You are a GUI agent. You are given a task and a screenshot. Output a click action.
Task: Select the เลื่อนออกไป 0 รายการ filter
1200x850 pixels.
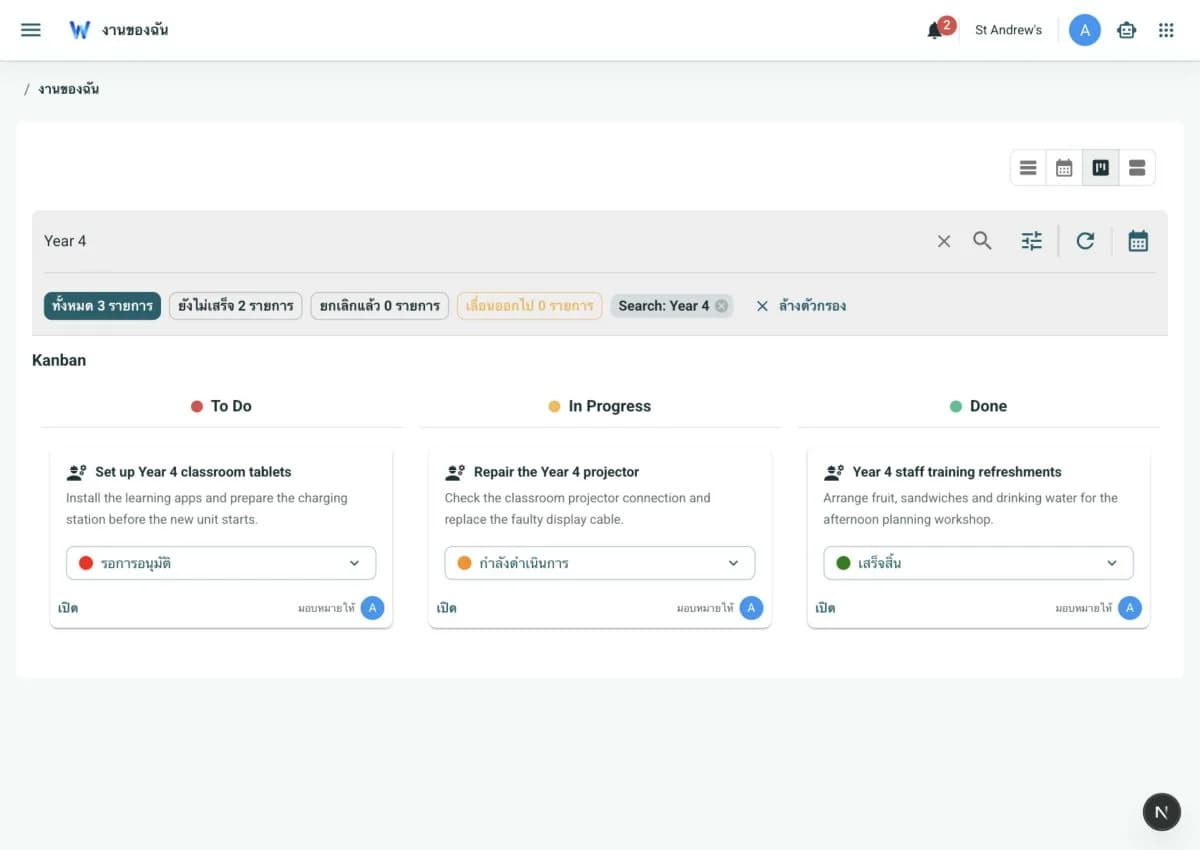530,306
